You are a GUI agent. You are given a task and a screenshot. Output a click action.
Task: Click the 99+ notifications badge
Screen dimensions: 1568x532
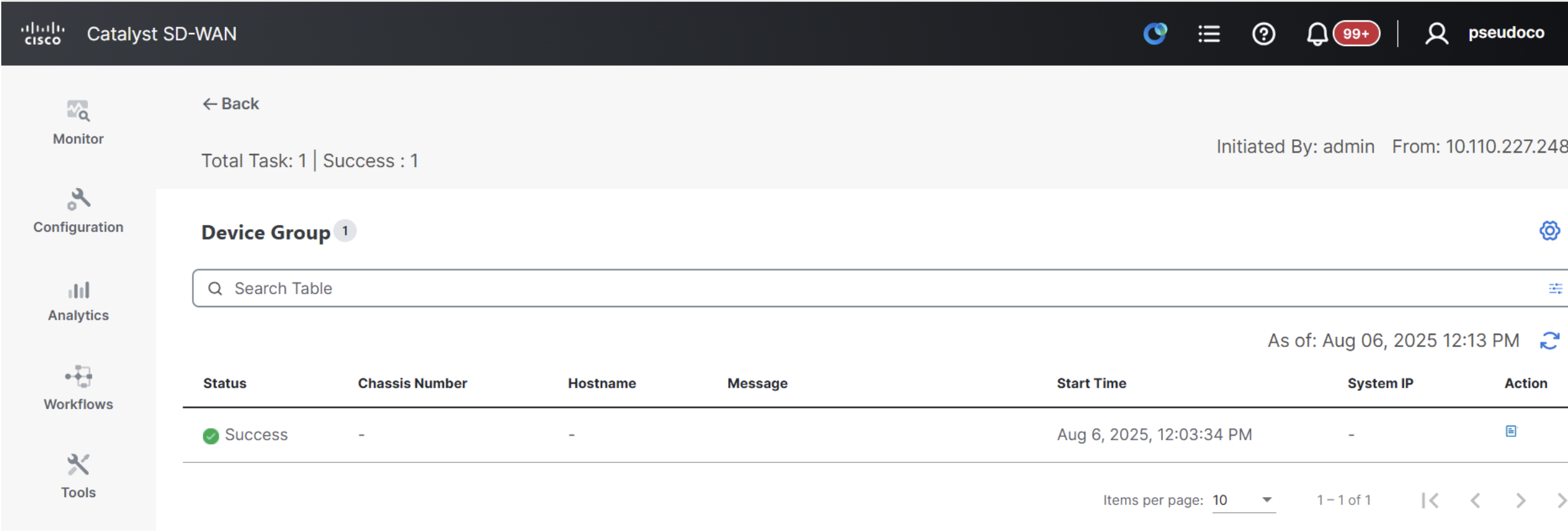click(x=1356, y=34)
